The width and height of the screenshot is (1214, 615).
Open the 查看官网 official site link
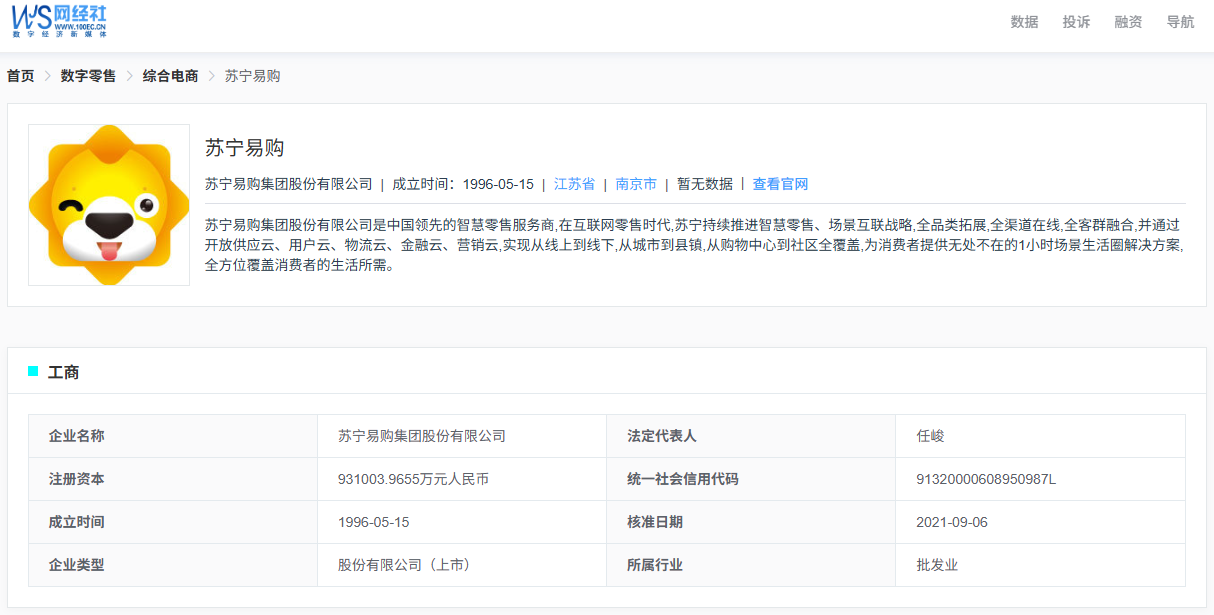780,184
